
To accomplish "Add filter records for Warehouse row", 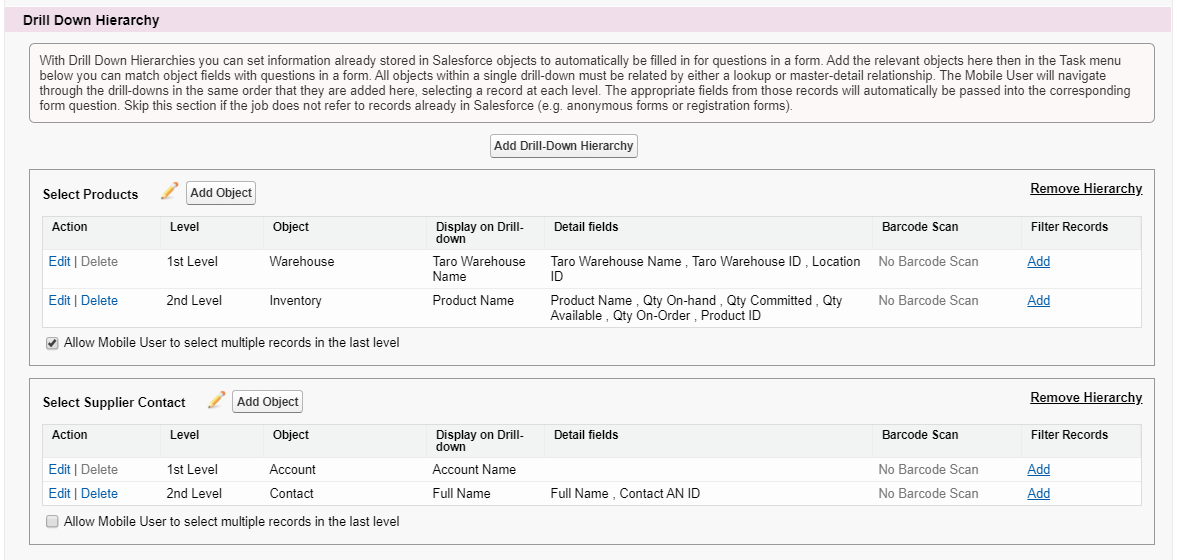I will (x=1038, y=261).
